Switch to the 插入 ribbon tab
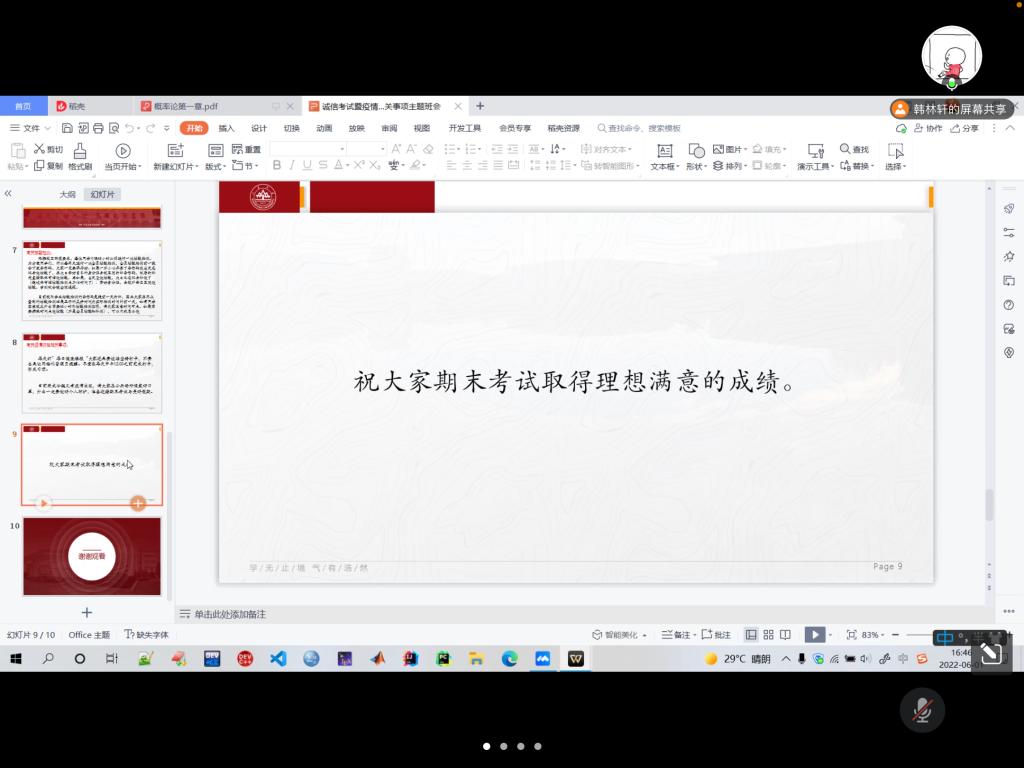1024x768 pixels. tap(227, 128)
